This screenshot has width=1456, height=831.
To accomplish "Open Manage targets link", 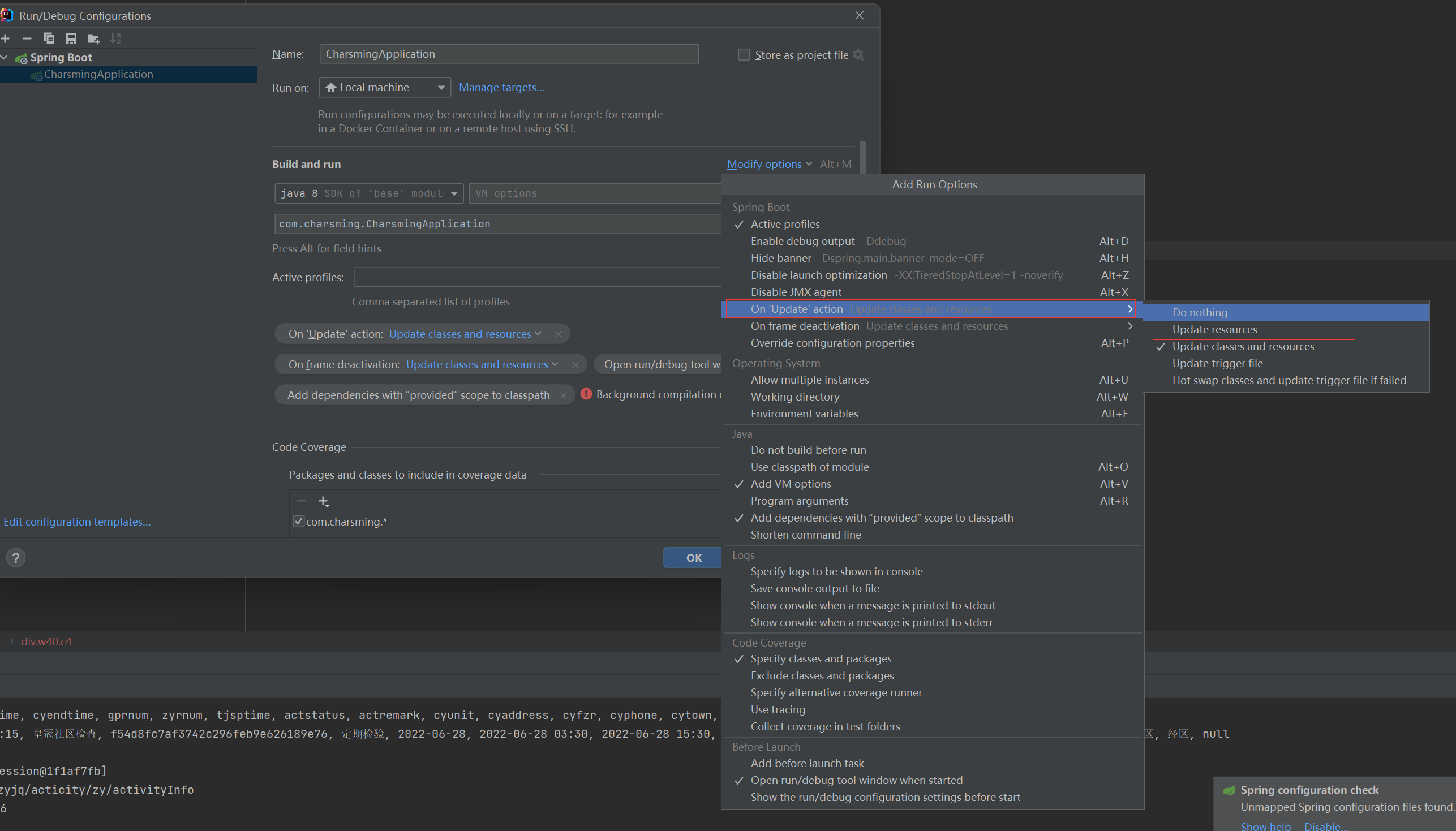I will point(502,87).
